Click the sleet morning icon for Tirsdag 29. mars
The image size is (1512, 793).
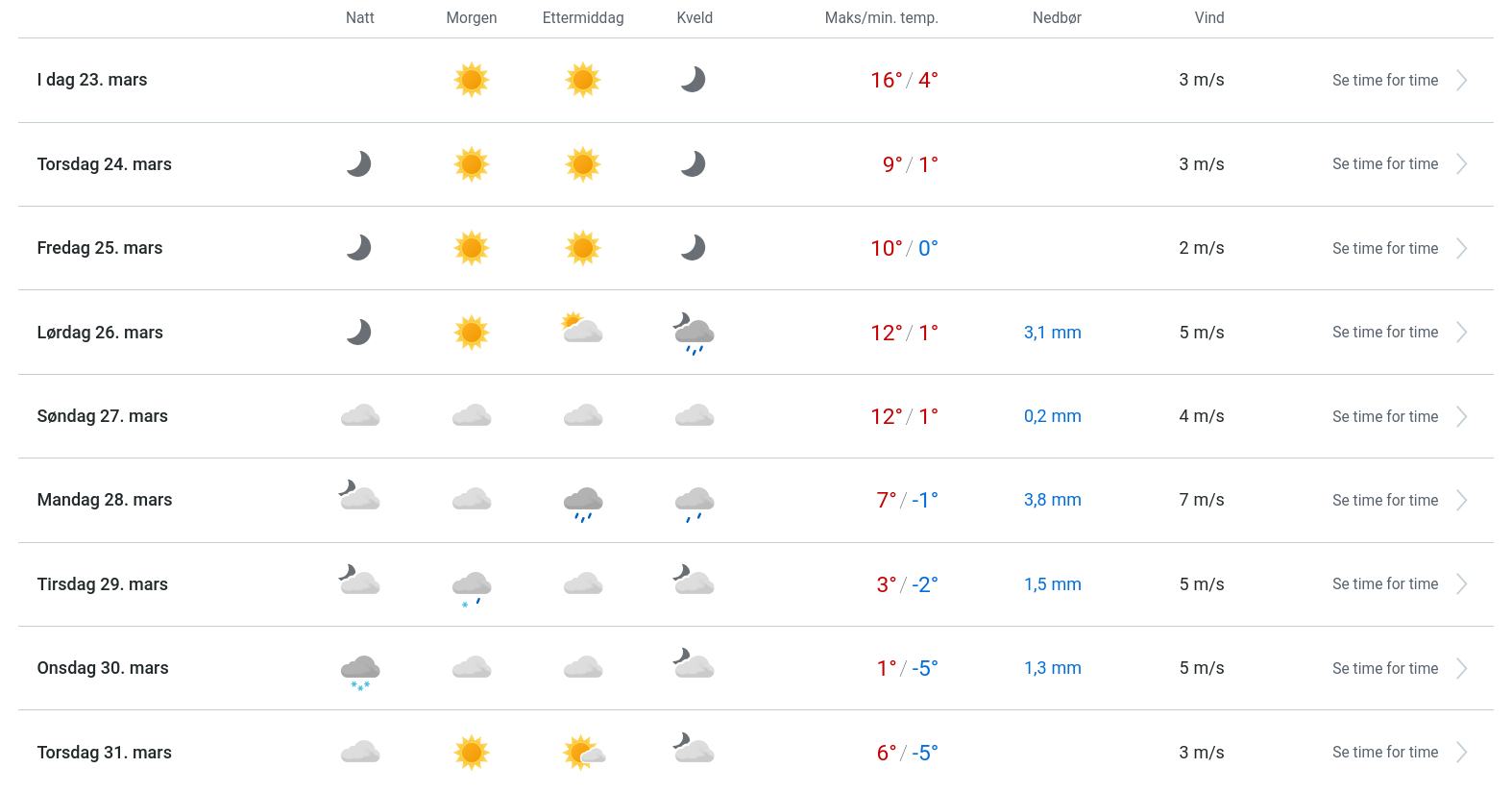[472, 586]
